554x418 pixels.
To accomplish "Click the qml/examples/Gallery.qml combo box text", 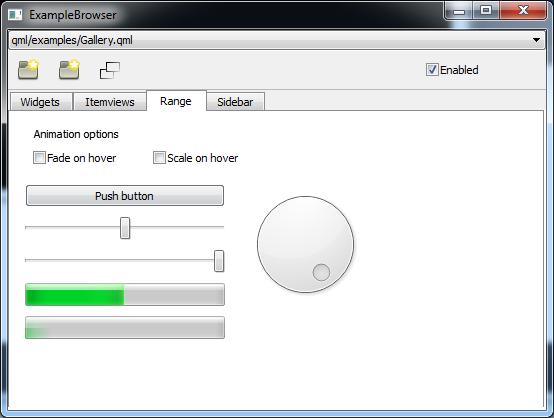I will pyautogui.click(x=72, y=40).
